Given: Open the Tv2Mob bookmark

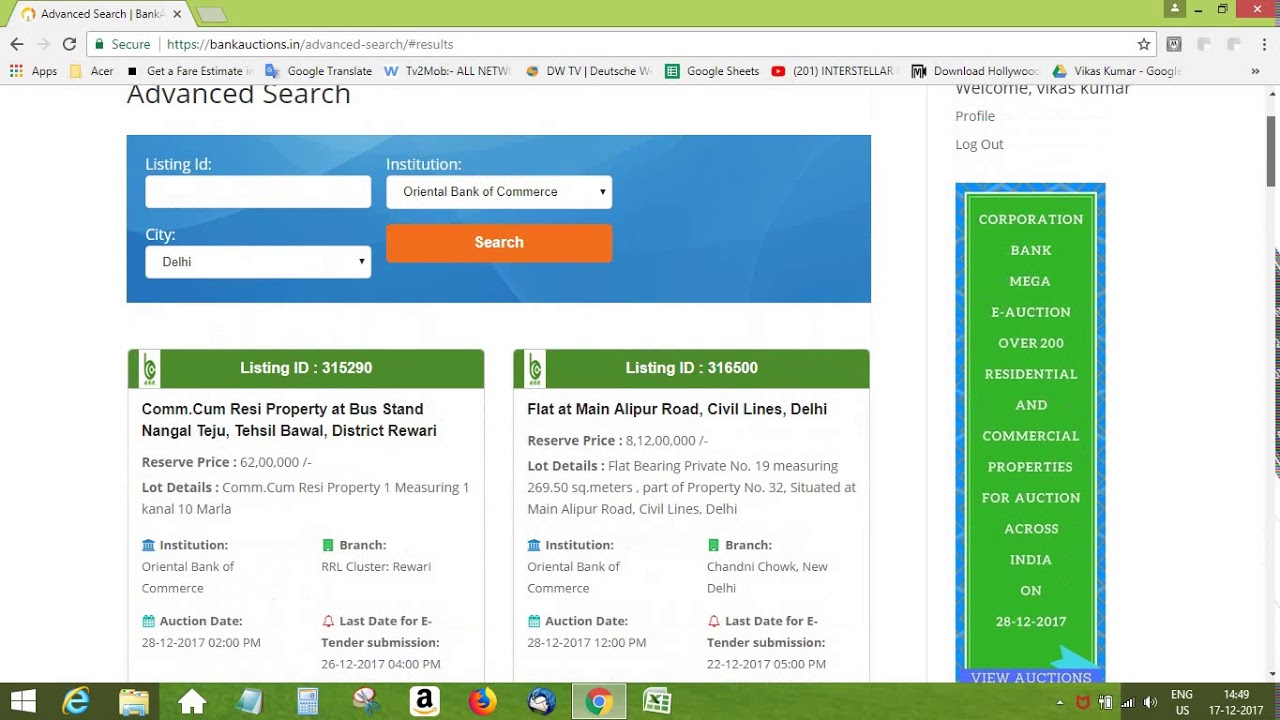Looking at the screenshot, I should coord(447,71).
